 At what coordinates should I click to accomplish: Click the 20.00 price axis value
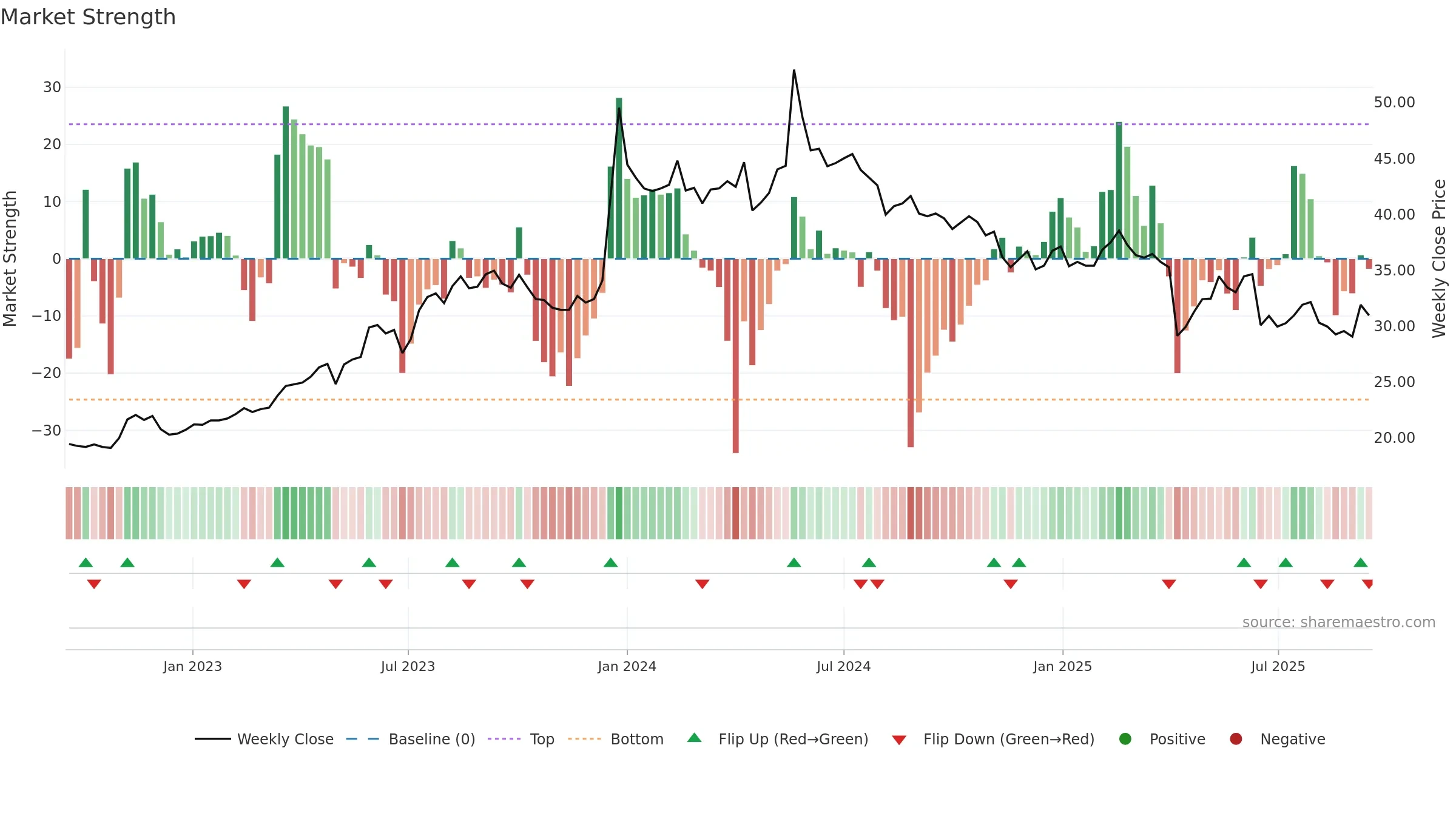[x=1394, y=438]
